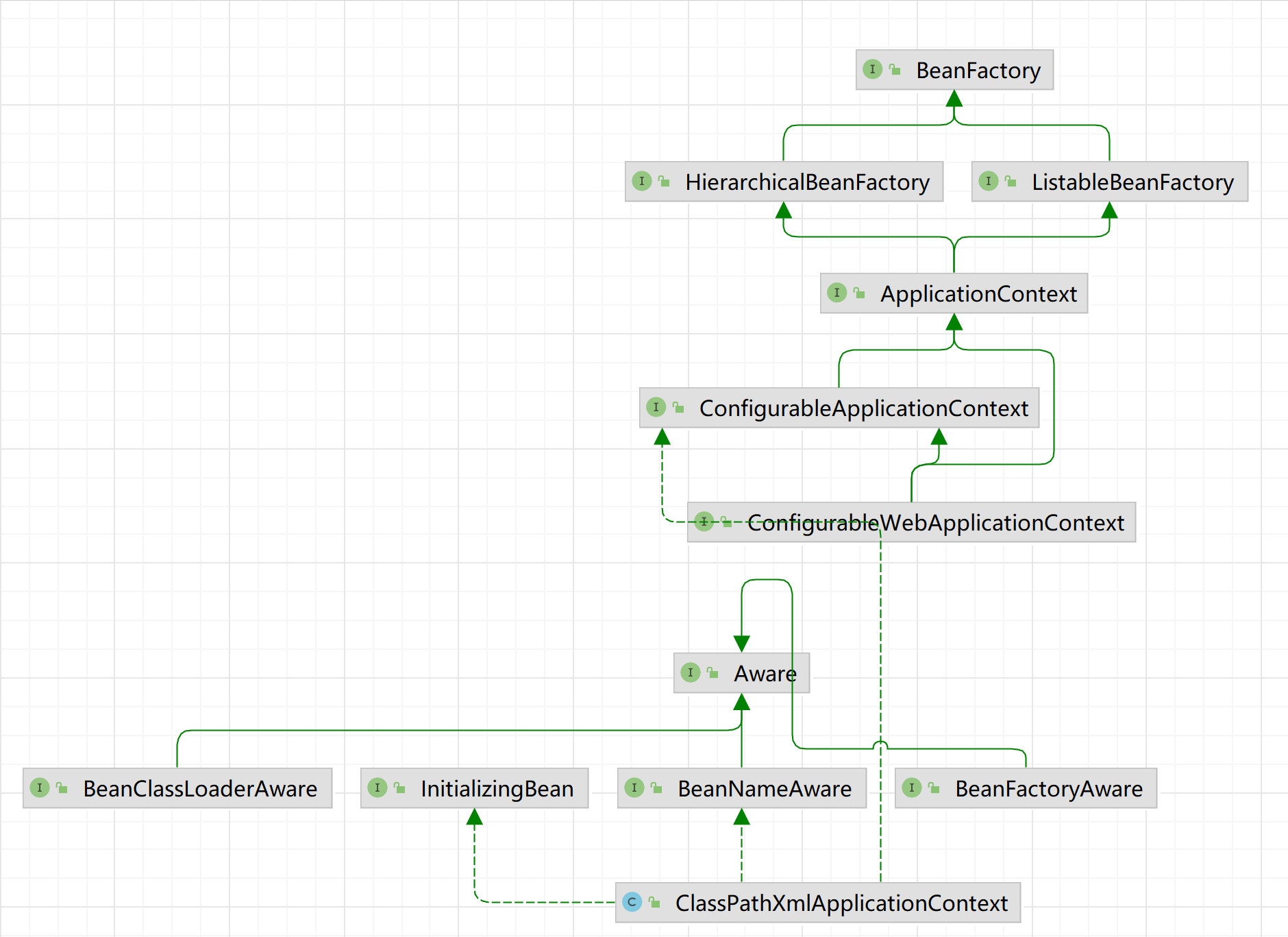This screenshot has width=1288, height=937.
Task: Select the ClassPathXmlApplicationContext node label
Action: 841,903
